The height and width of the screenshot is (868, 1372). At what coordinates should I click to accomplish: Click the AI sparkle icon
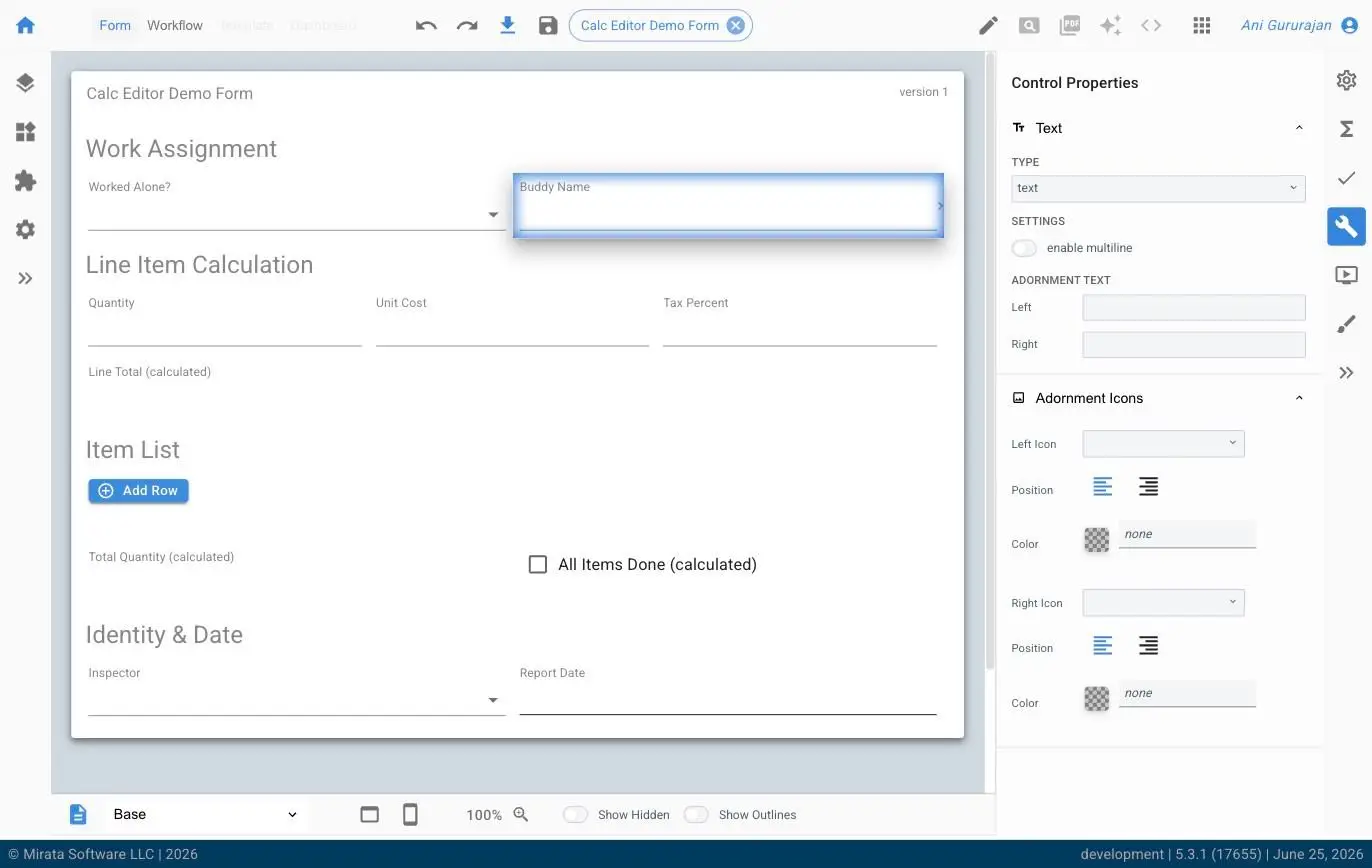tap(1110, 25)
